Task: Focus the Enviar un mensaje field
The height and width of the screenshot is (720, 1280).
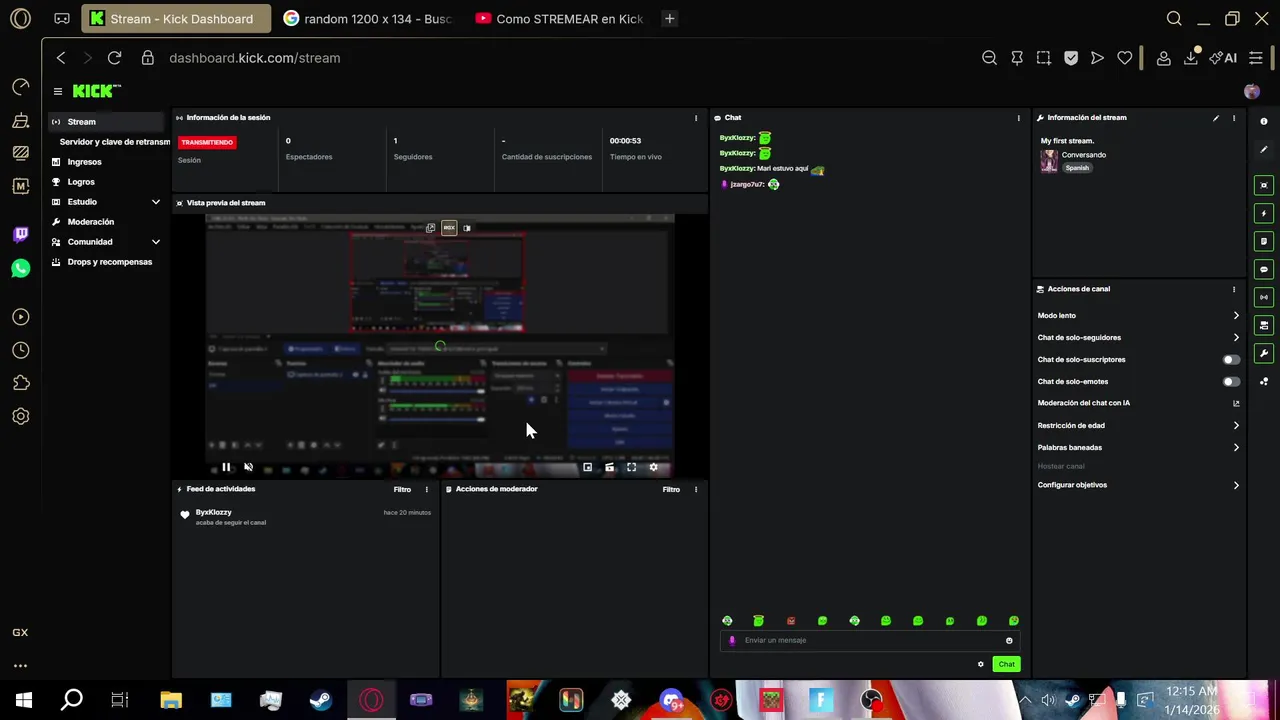Action: point(869,640)
